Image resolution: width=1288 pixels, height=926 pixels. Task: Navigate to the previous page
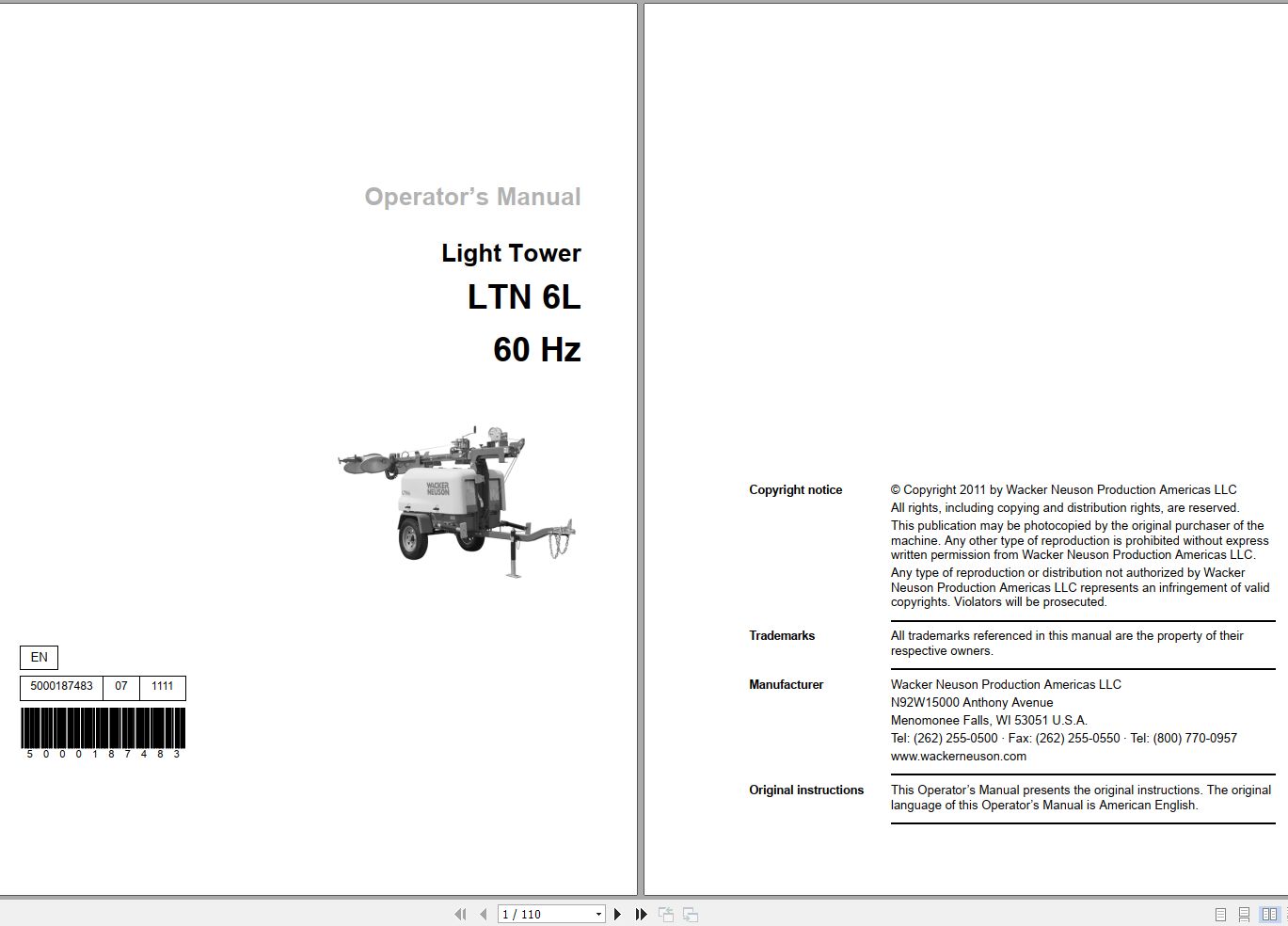click(x=482, y=914)
